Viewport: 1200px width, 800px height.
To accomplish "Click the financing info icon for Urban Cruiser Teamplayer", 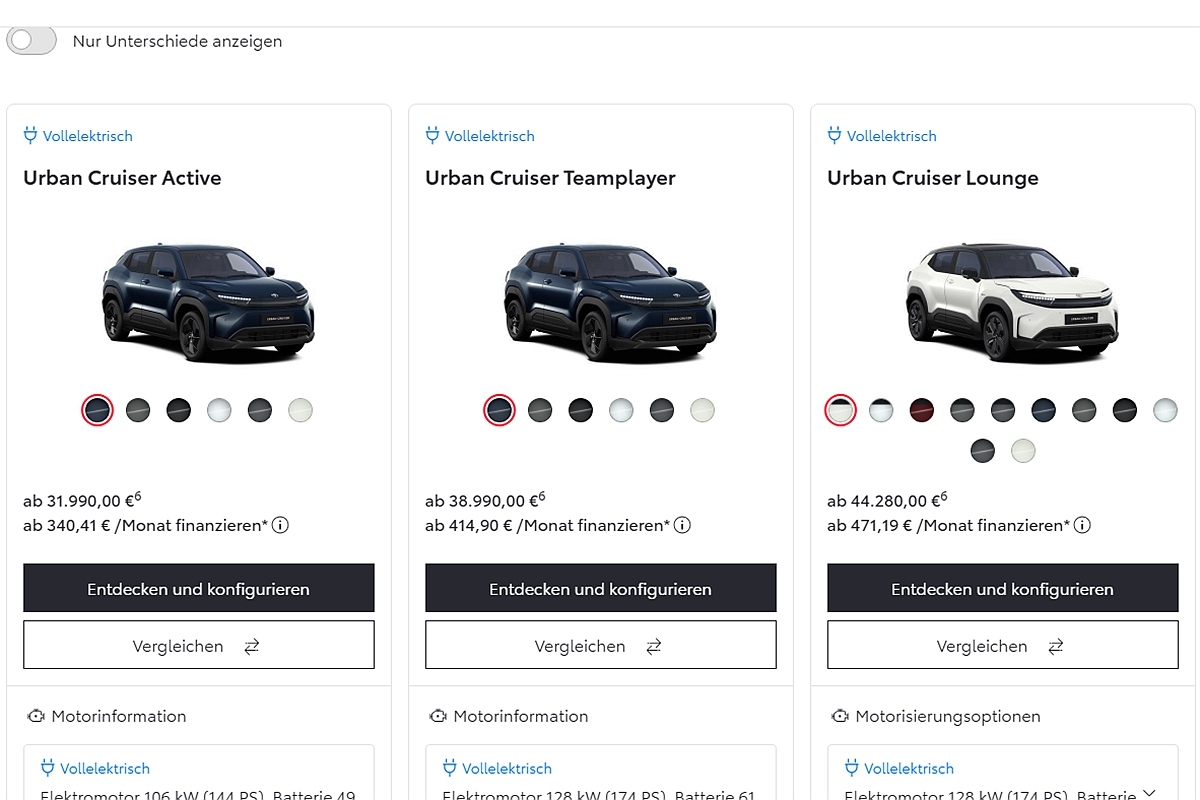I will click(x=682, y=525).
